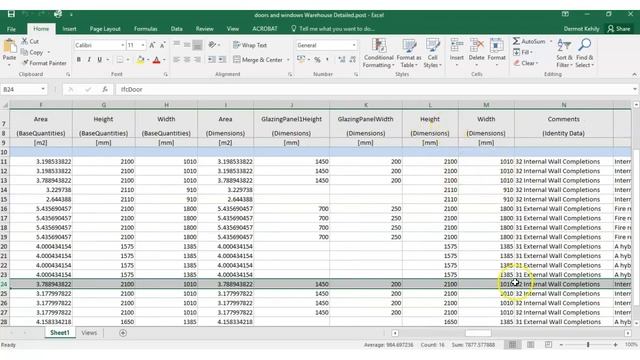
Task: Select Page Break Preview in status bar
Action: 548,345
